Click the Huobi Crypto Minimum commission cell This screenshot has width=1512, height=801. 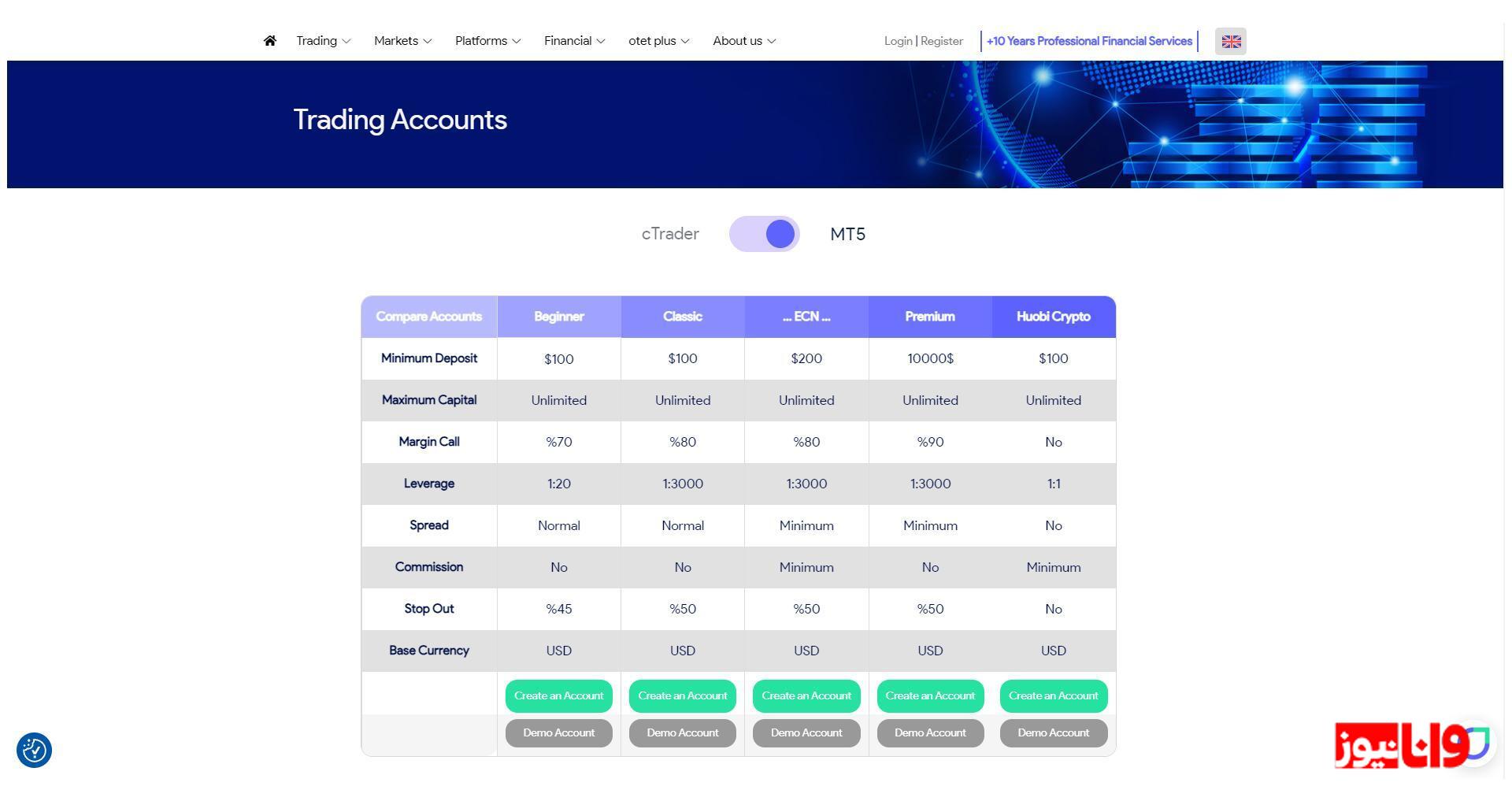pos(1054,567)
